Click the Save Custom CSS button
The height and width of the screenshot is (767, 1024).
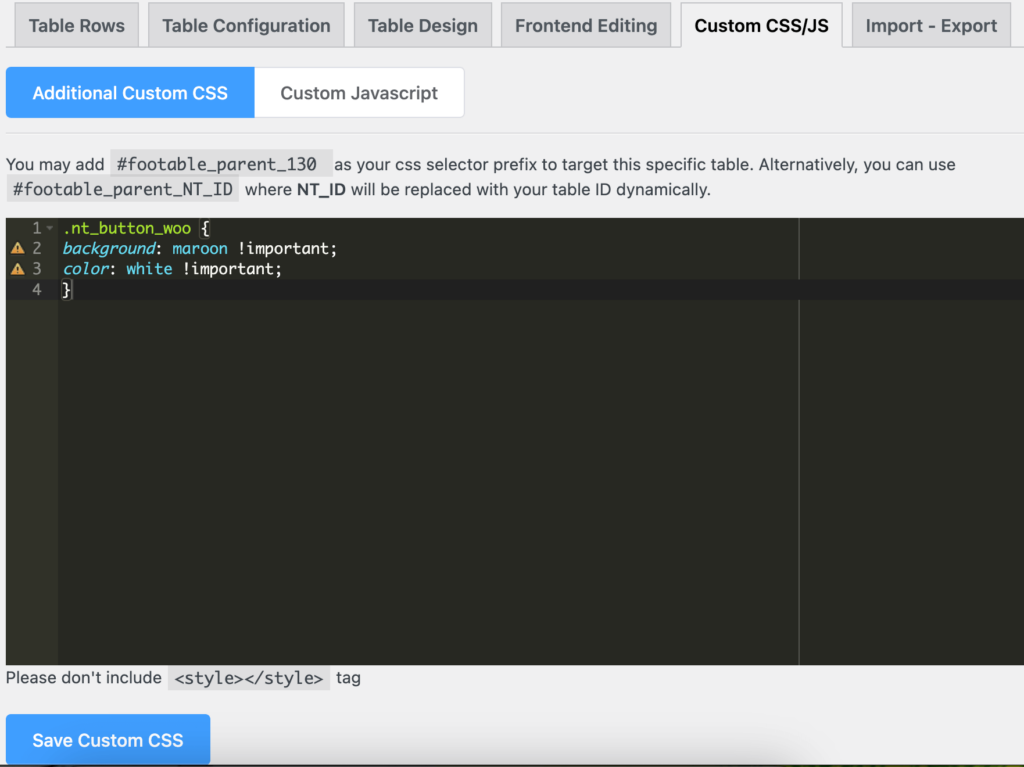click(108, 740)
